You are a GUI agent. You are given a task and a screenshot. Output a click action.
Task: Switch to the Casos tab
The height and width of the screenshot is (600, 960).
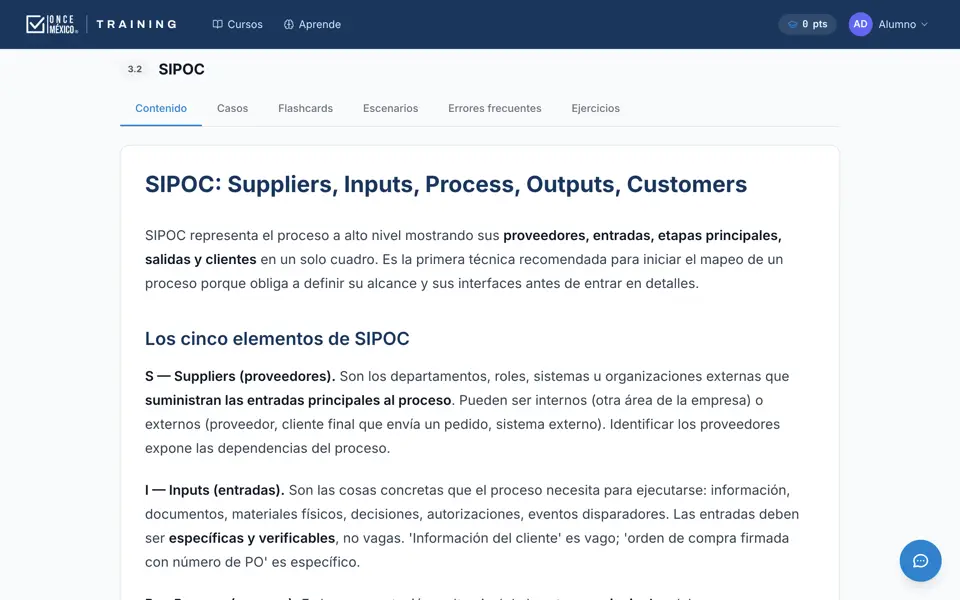233,108
